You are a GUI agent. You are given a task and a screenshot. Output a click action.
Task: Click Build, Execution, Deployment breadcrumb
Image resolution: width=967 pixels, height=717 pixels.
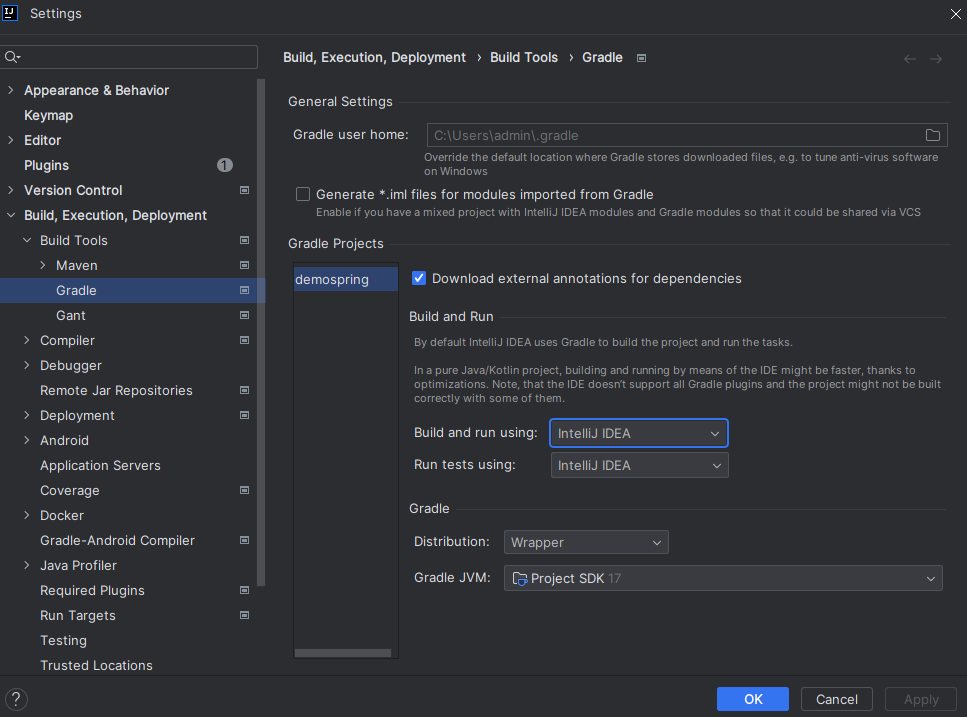(374, 57)
